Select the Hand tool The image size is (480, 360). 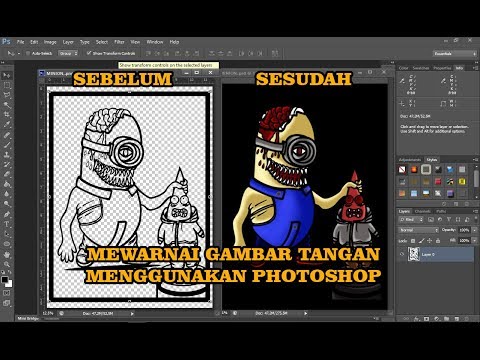click(6, 255)
